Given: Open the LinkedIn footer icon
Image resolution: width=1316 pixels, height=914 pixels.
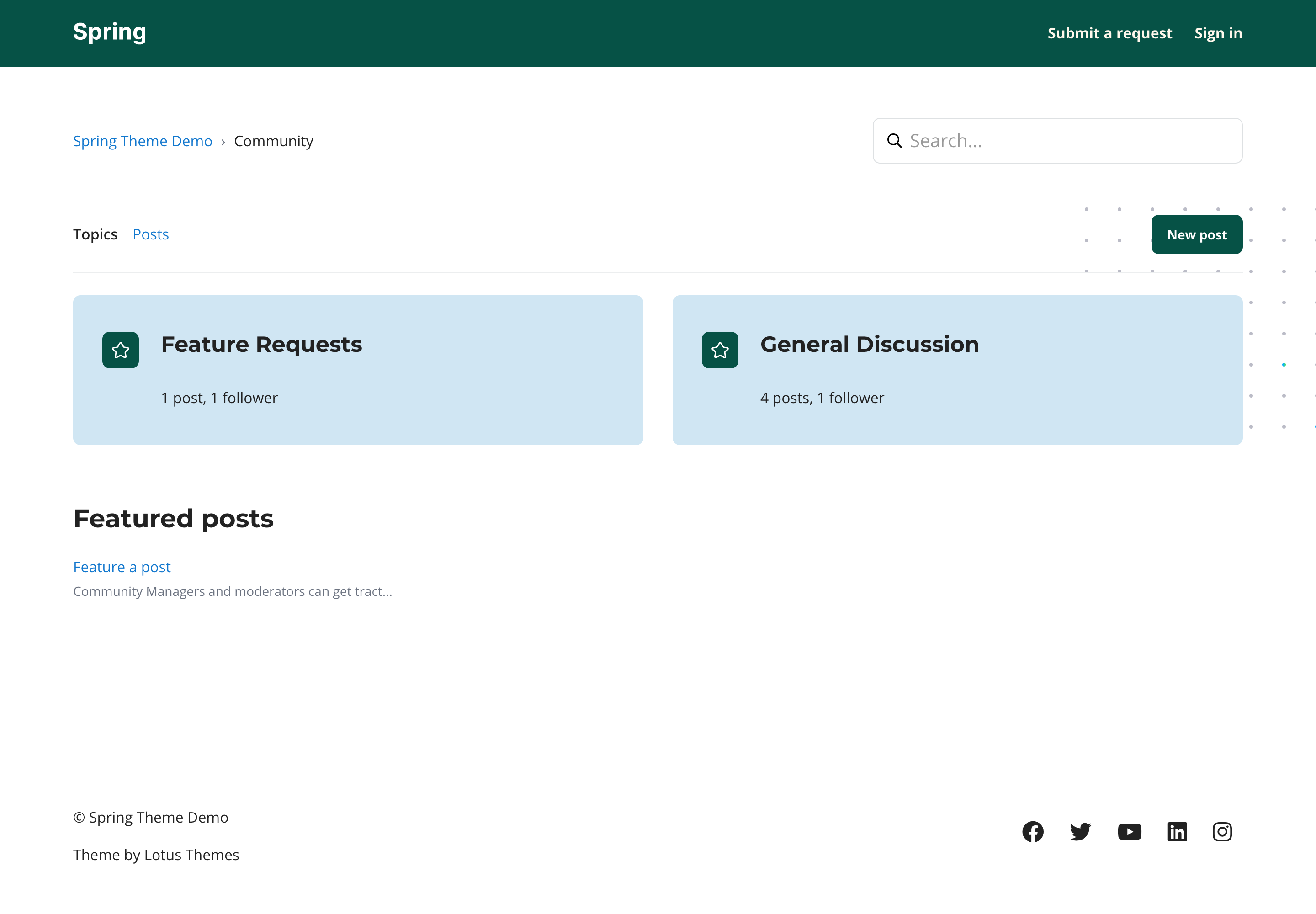Looking at the screenshot, I should tap(1177, 832).
